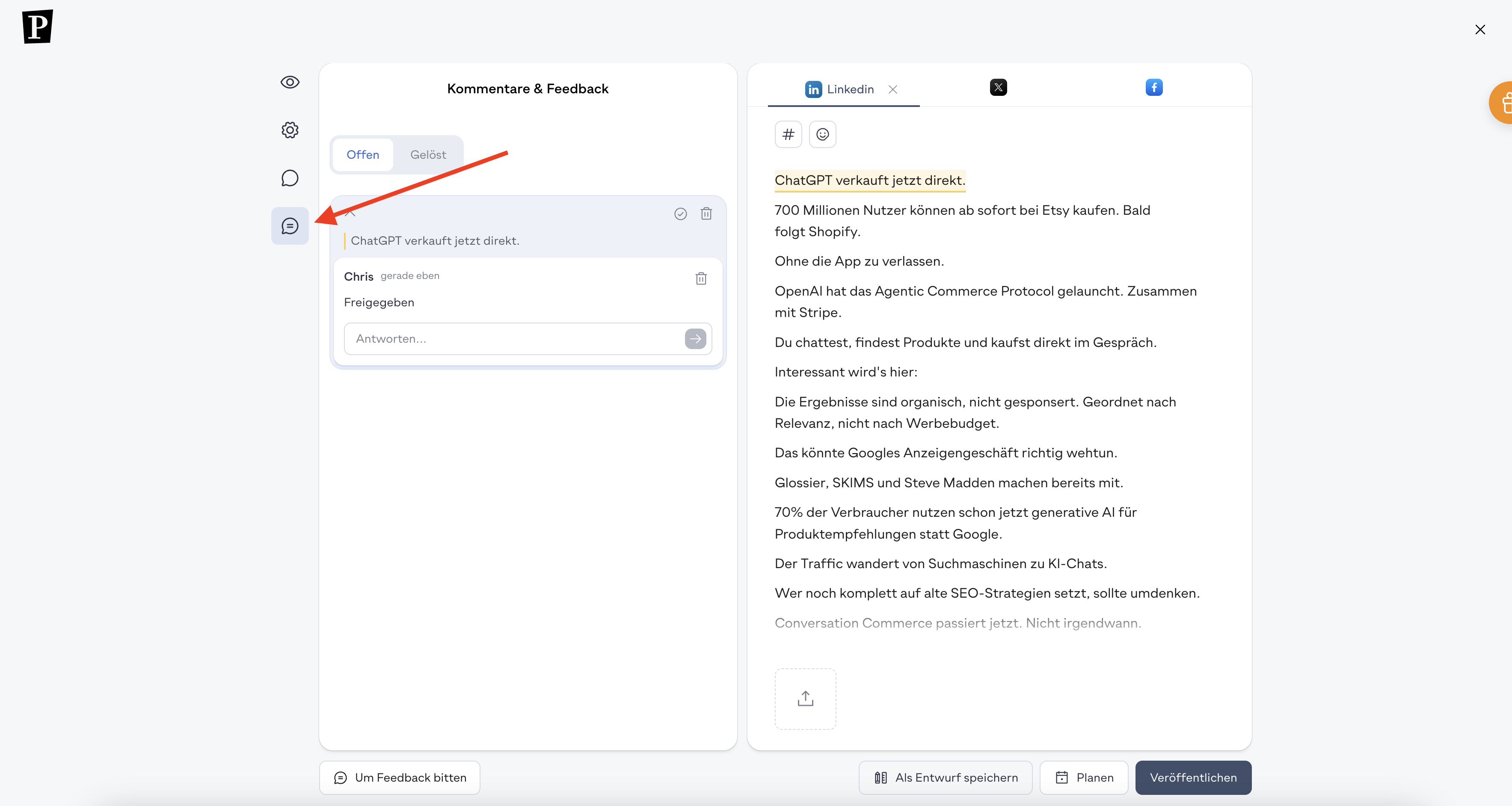Click Als Entwurf speichern button
1512x806 pixels.
(945, 777)
